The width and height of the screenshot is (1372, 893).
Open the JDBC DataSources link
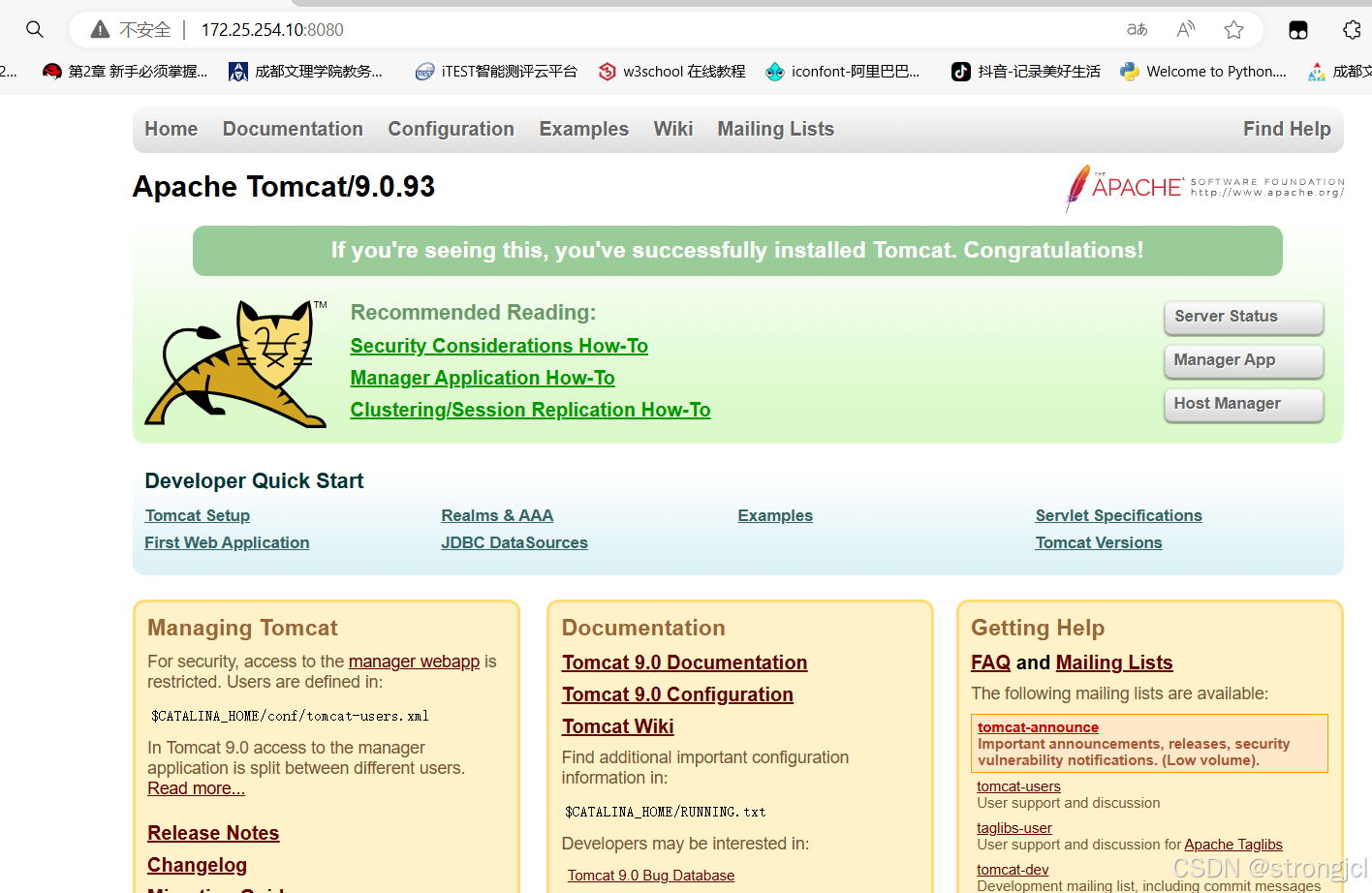click(x=514, y=542)
